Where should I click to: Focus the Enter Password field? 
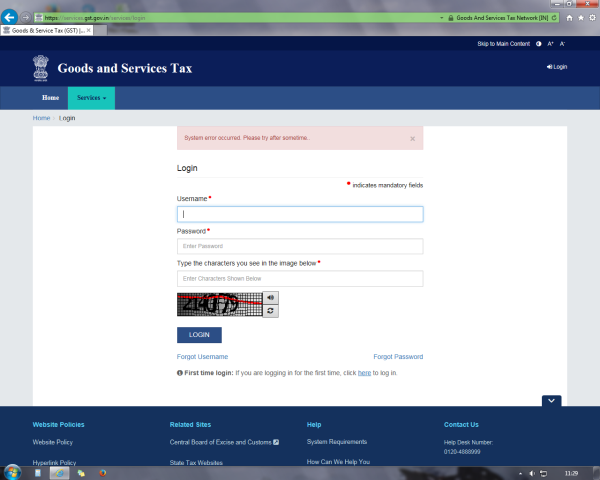click(x=300, y=246)
